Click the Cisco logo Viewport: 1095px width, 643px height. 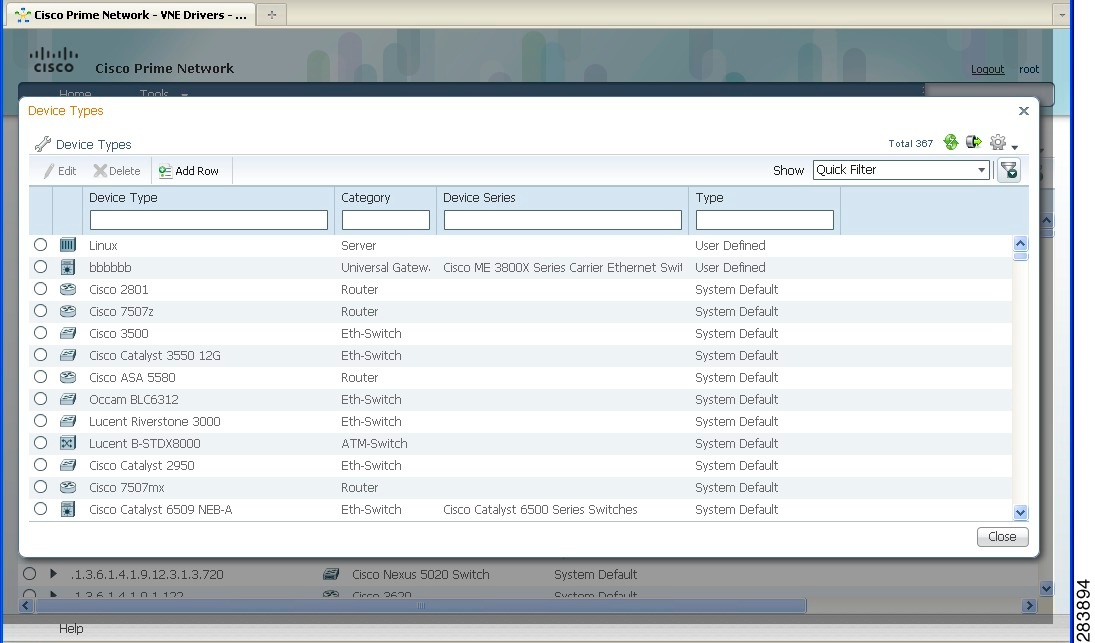point(54,60)
